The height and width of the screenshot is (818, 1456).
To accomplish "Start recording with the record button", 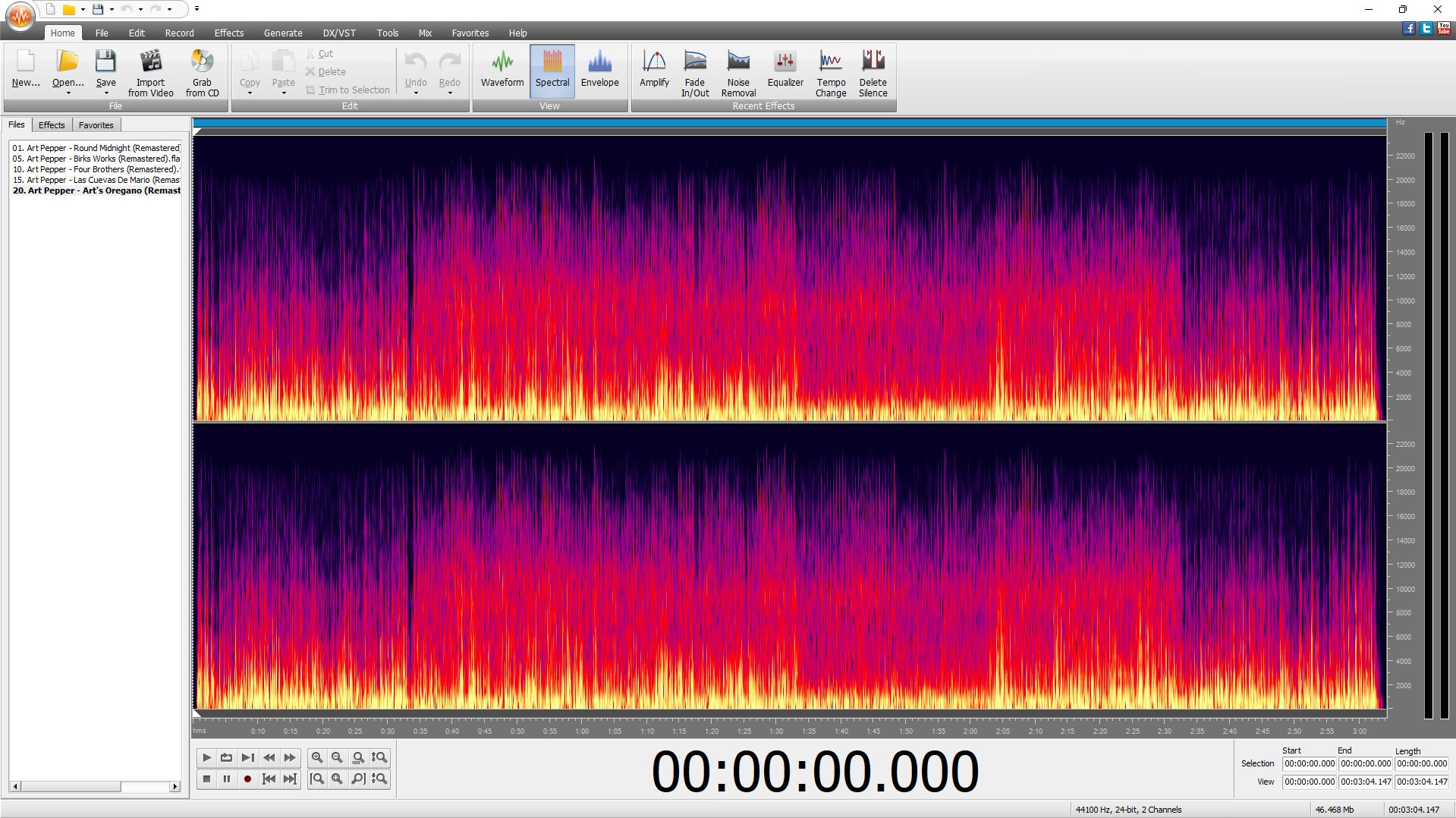I will pyautogui.click(x=248, y=779).
